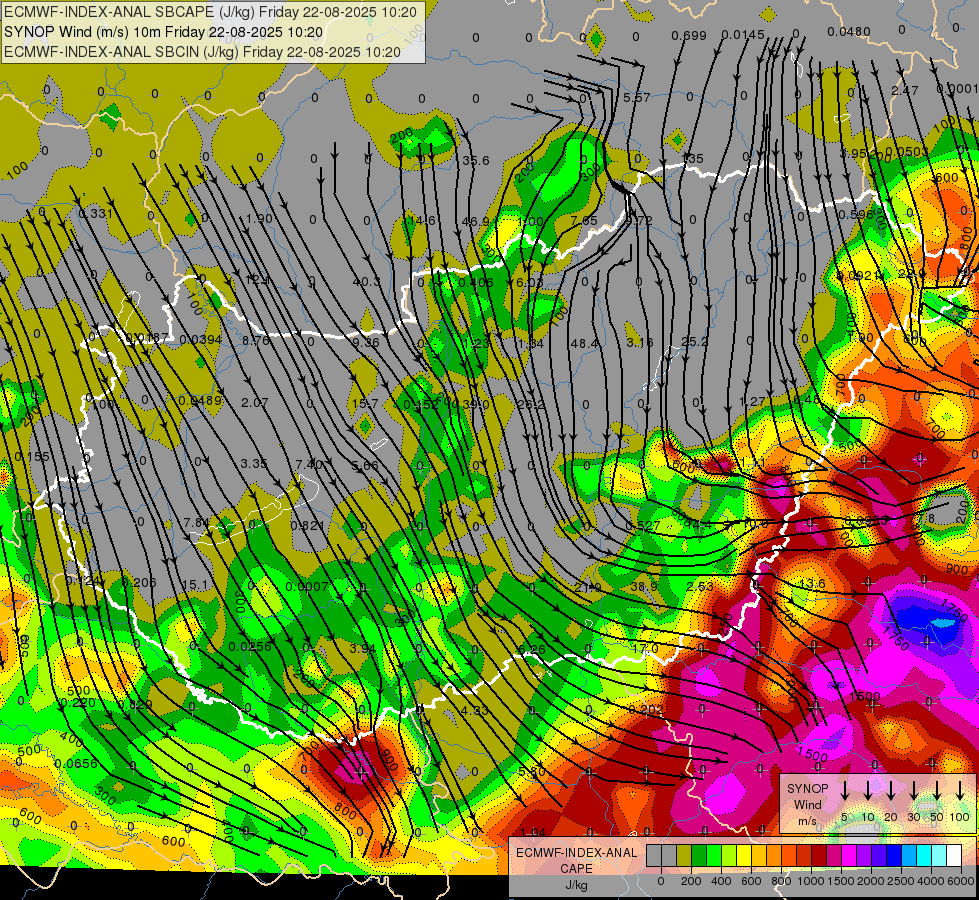Pick the dark green CAPE legend swatch
Screen dimensions: 979x900
pos(699,855)
